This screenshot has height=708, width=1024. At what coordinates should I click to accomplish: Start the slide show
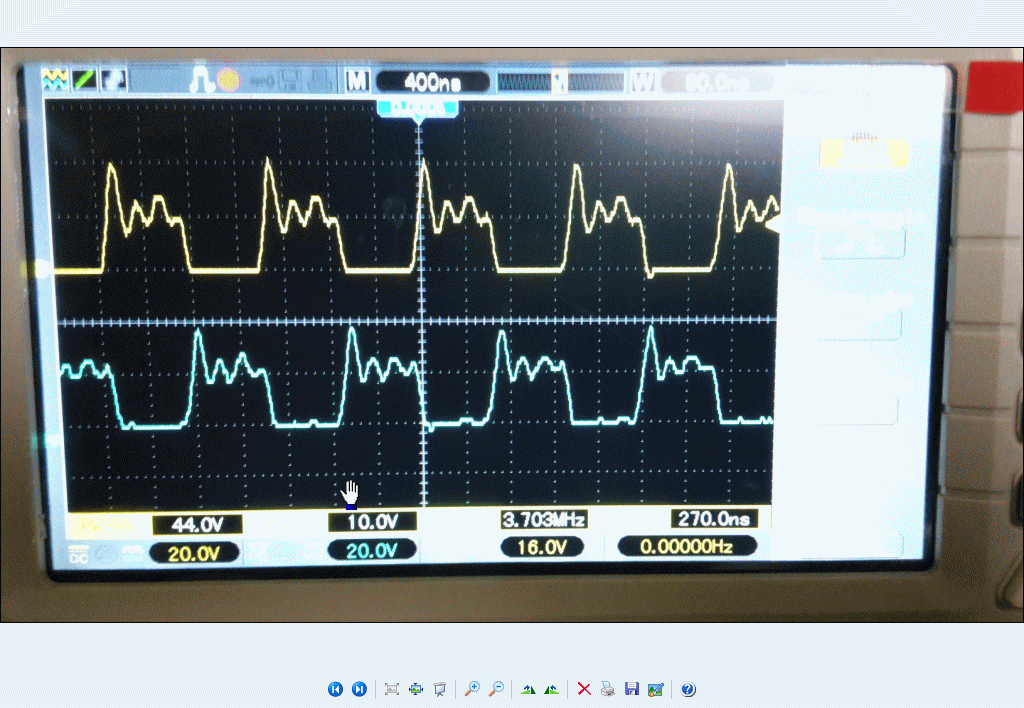[439, 689]
